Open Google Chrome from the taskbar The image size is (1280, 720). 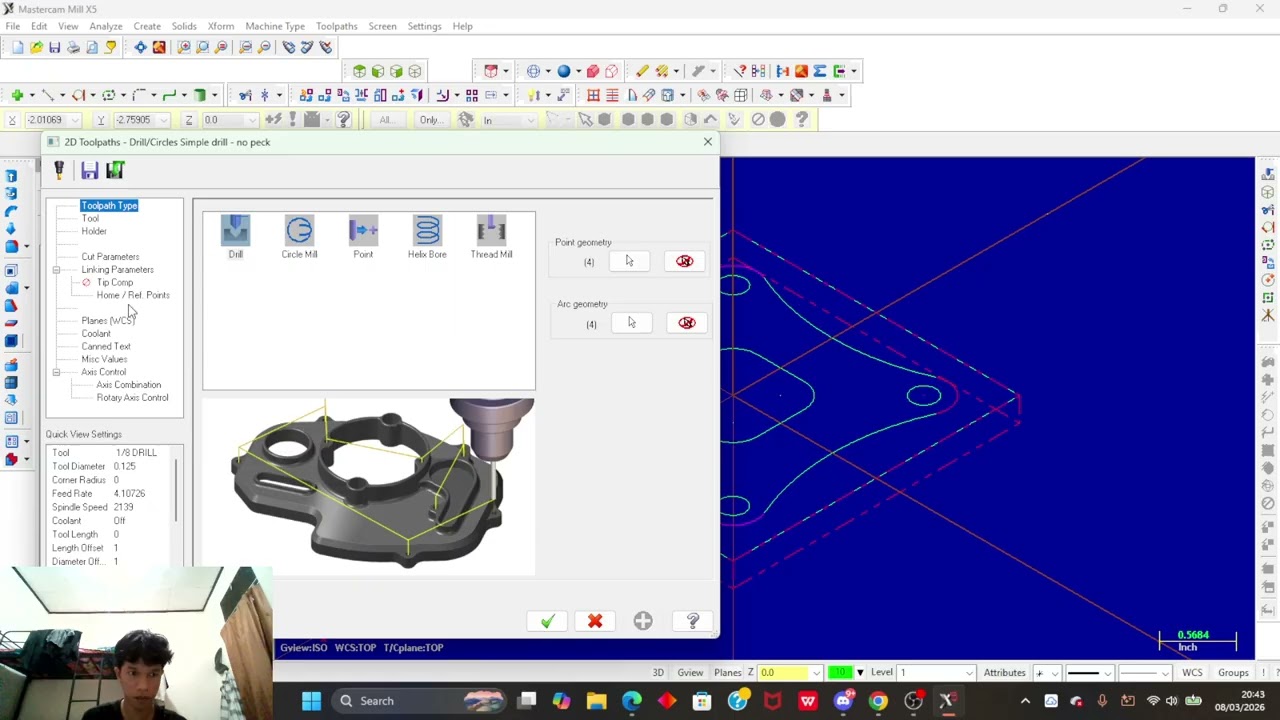[x=878, y=701]
